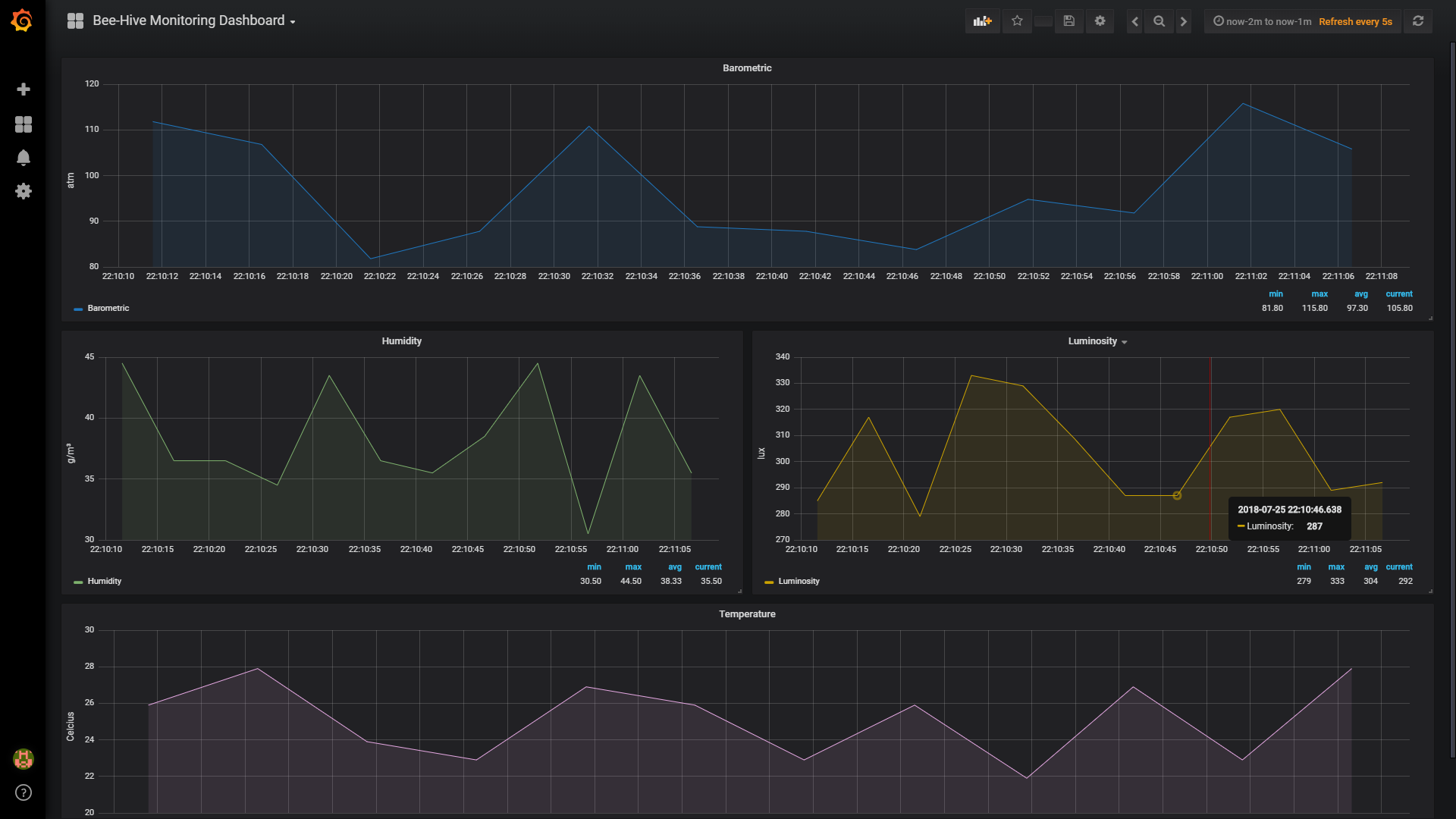Screen dimensions: 1456x819
Task: Sort Barometric legend by min column
Action: pos(1276,294)
